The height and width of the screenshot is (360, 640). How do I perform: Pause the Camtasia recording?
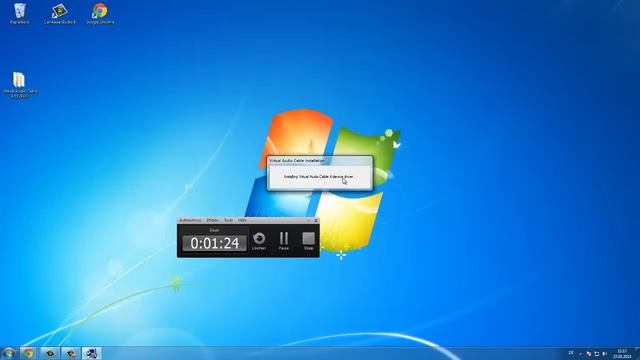pyautogui.click(x=284, y=241)
